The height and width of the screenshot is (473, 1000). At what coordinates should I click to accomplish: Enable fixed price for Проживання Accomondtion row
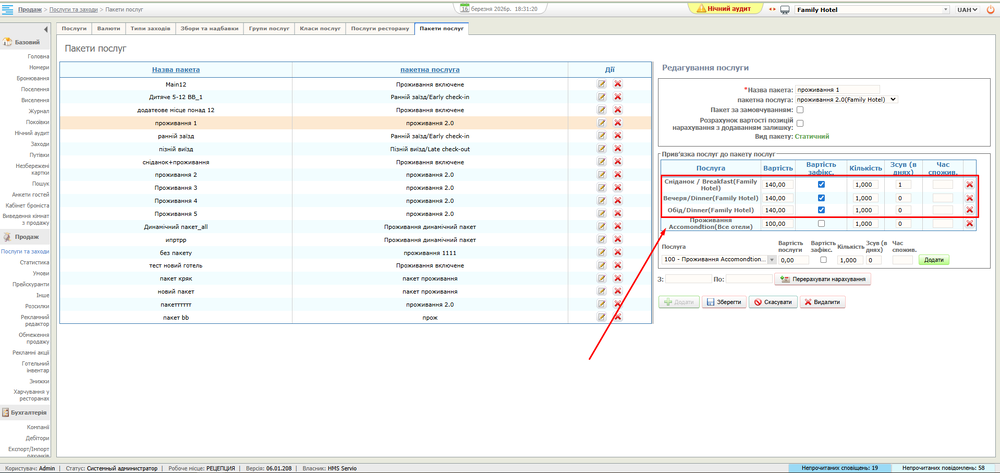pos(821,224)
